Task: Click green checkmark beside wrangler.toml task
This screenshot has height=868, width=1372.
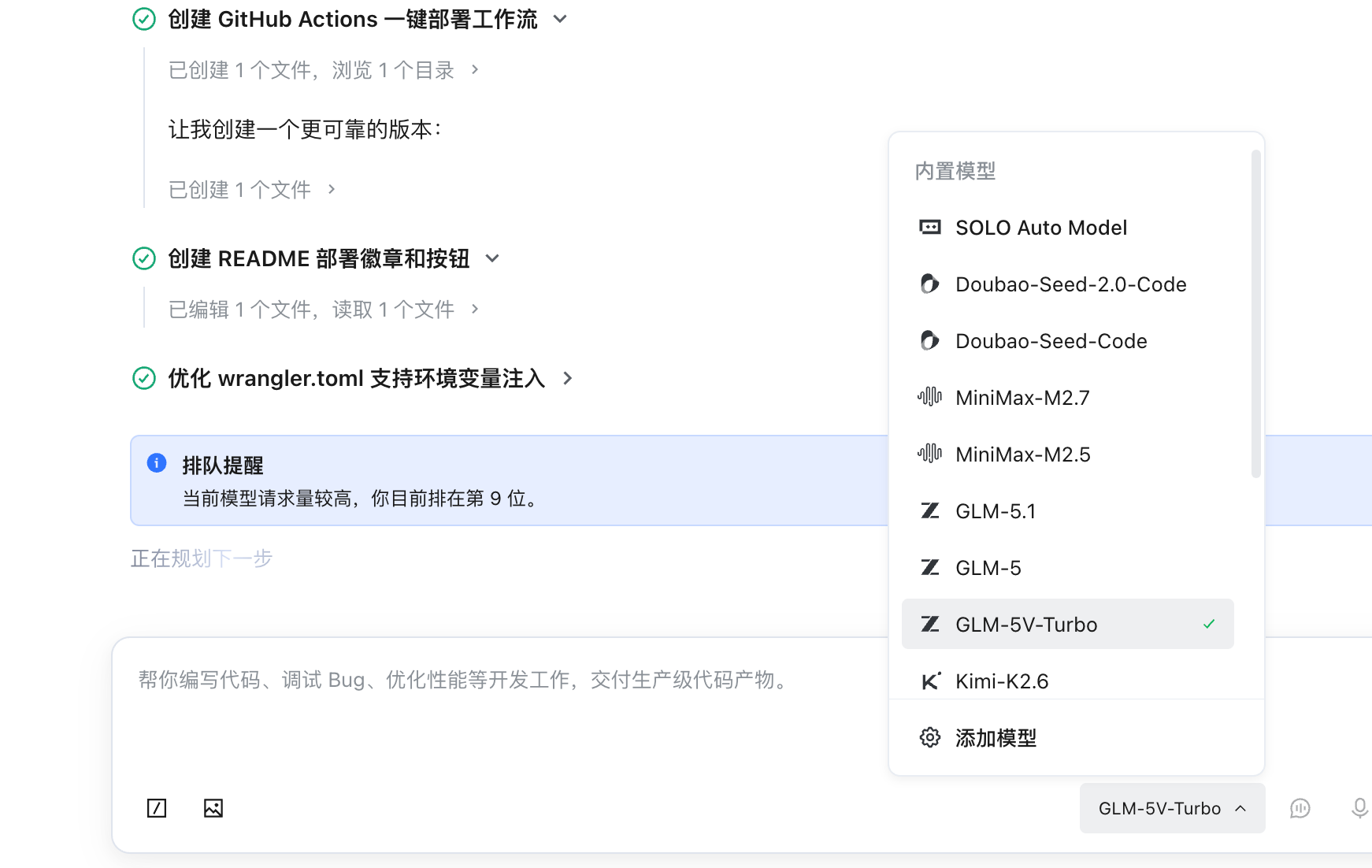Action: (x=144, y=378)
